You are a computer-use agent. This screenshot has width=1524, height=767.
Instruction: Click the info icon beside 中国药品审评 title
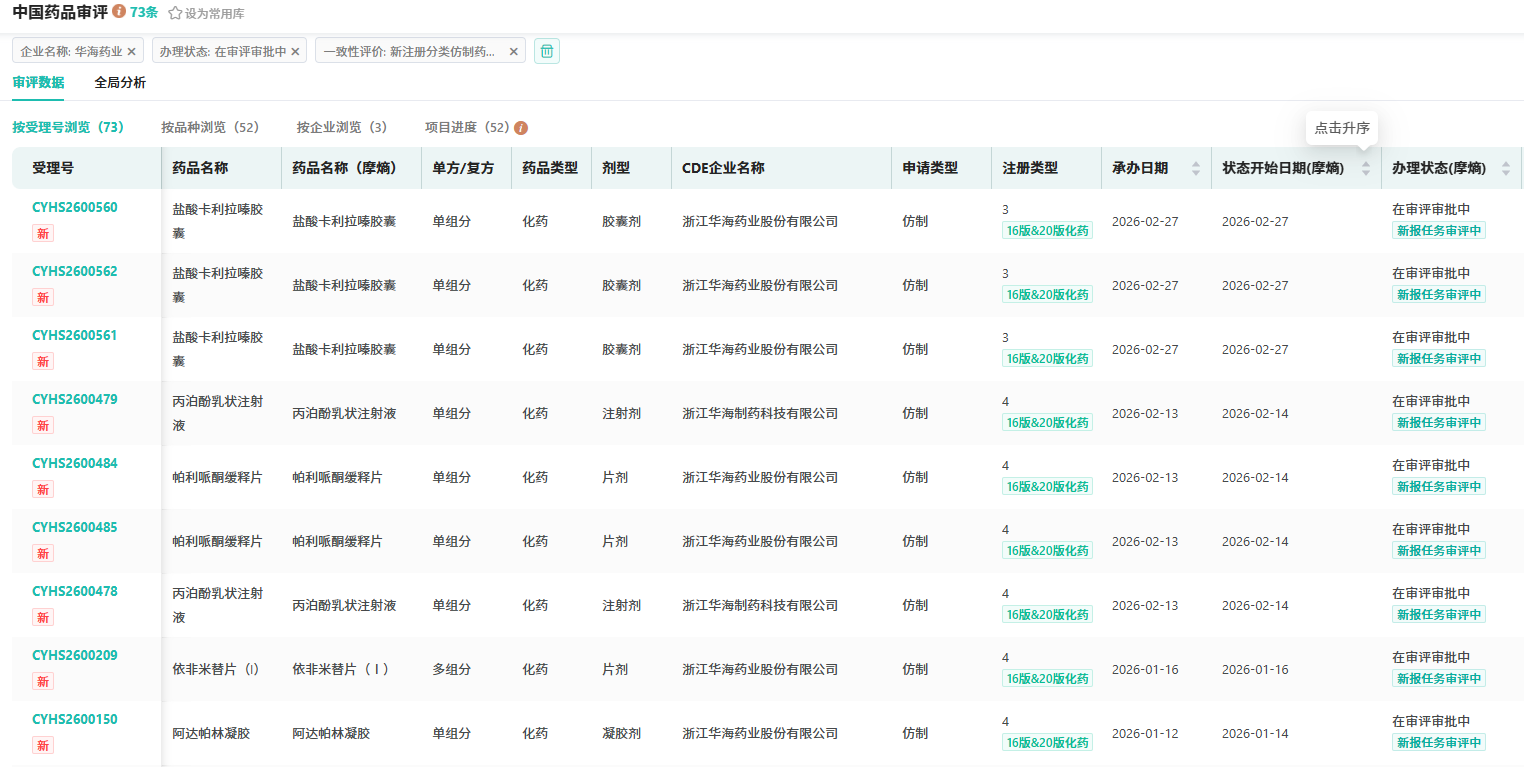119,12
